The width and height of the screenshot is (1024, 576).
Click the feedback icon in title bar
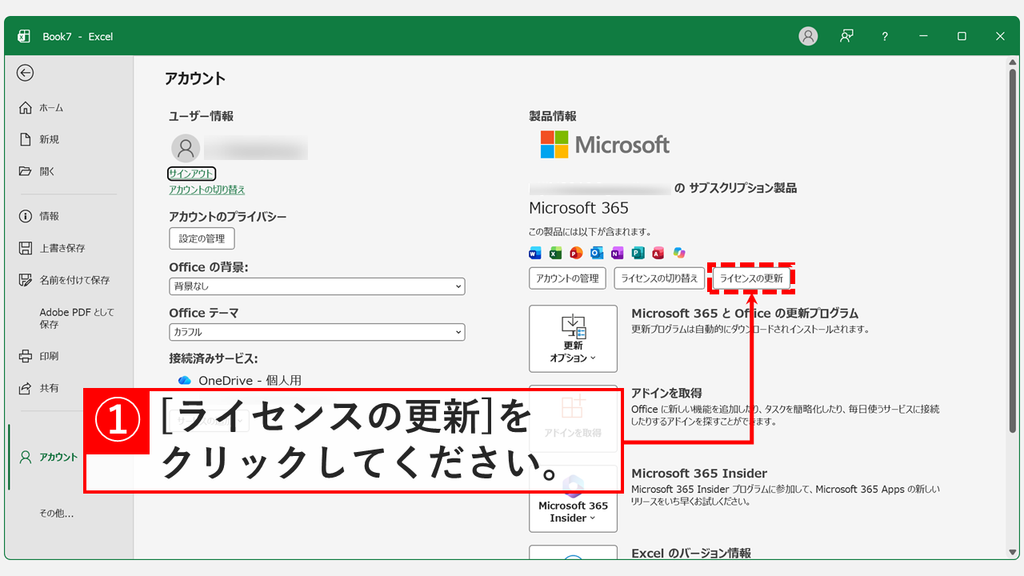[846, 36]
